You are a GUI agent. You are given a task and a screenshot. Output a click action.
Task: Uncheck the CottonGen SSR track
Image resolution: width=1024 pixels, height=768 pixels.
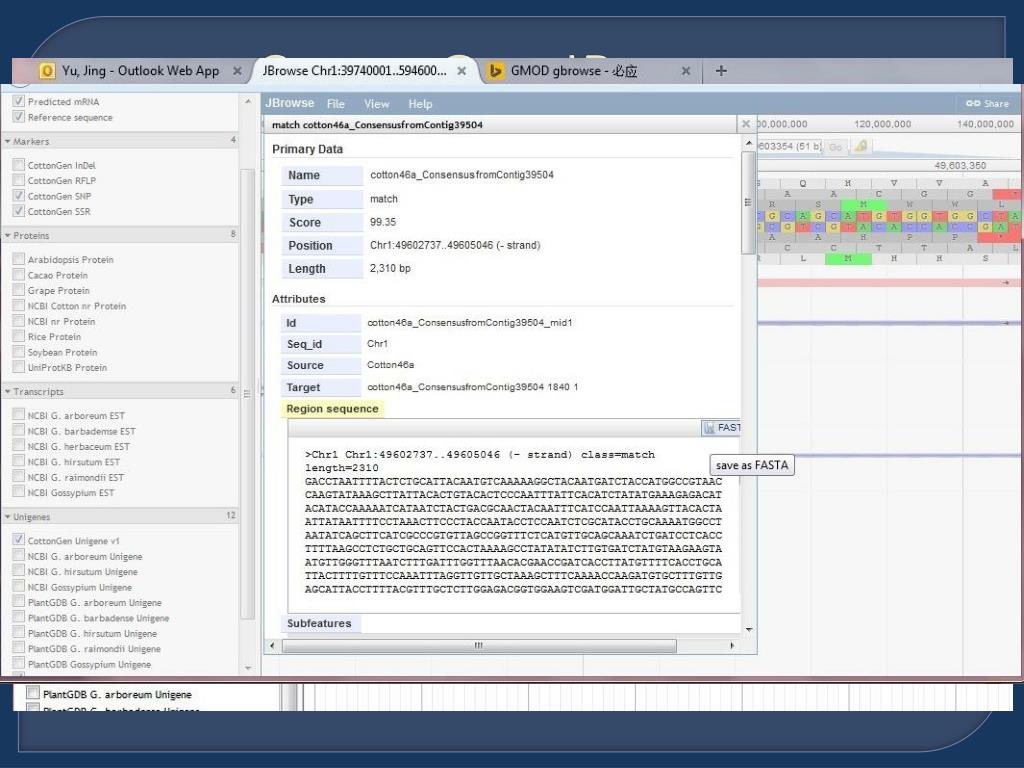18,211
